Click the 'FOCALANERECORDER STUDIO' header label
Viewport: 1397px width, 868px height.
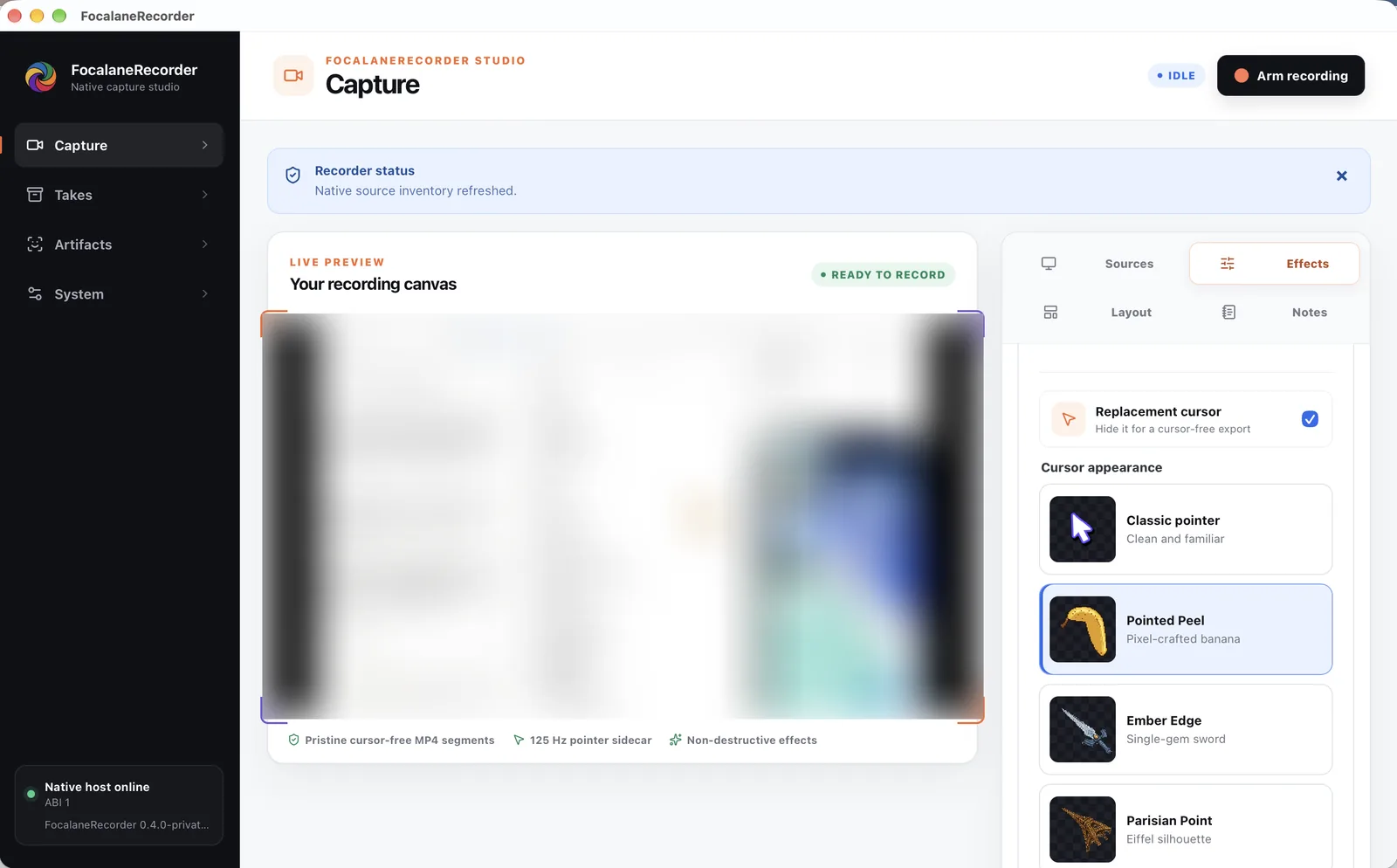point(425,60)
